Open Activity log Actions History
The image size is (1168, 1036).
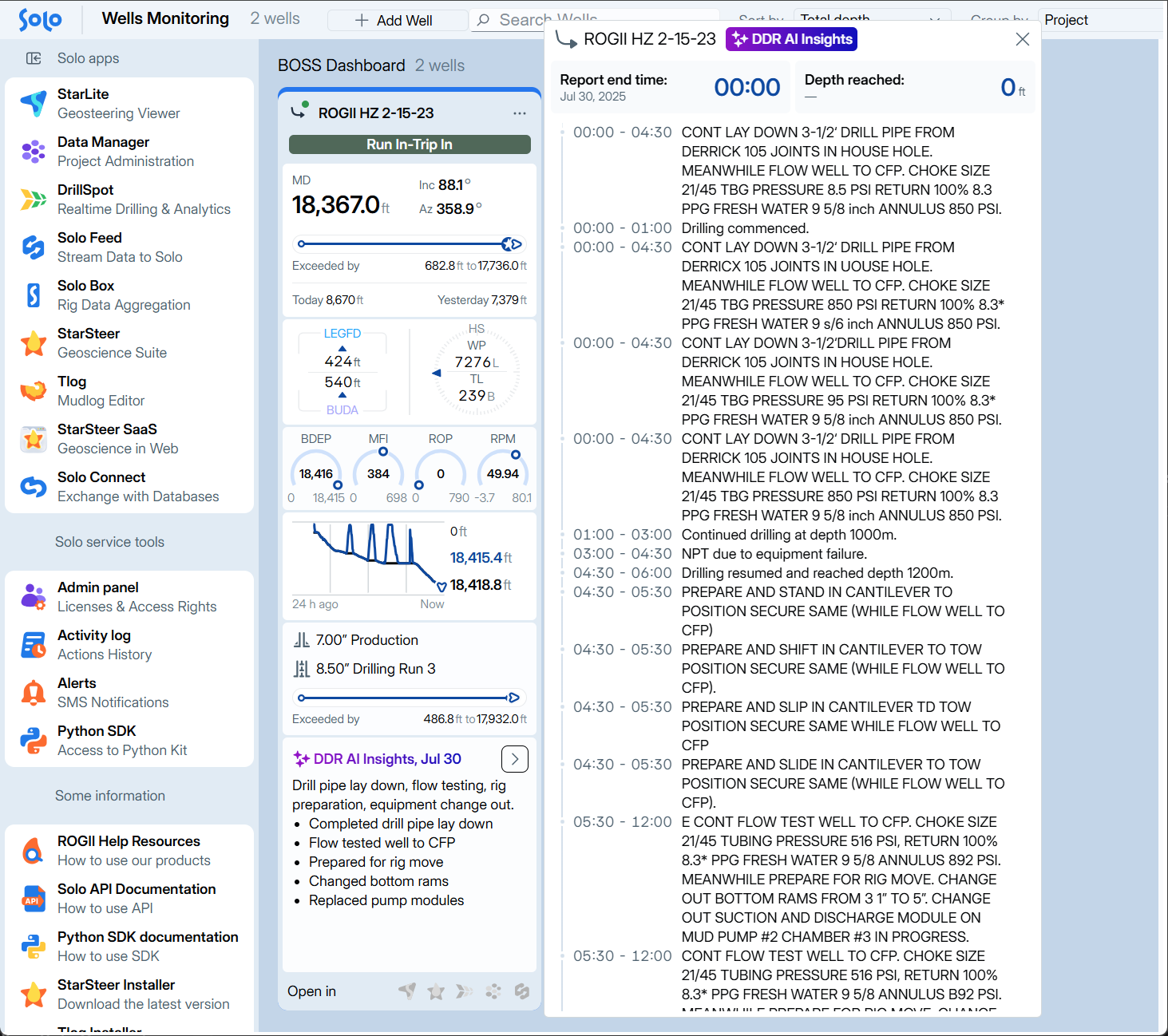pos(129,645)
